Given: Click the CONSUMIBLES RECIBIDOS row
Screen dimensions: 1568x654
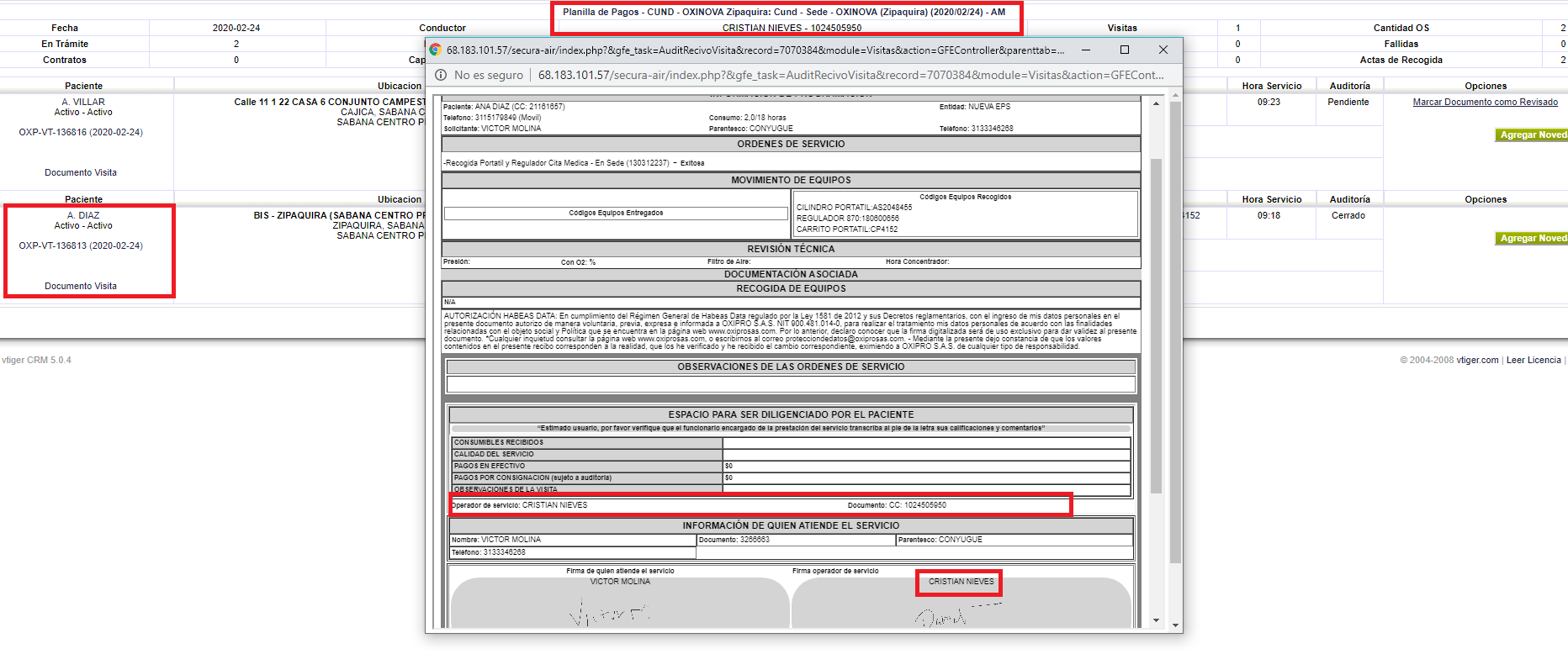Looking at the screenshot, I should pos(791,442).
